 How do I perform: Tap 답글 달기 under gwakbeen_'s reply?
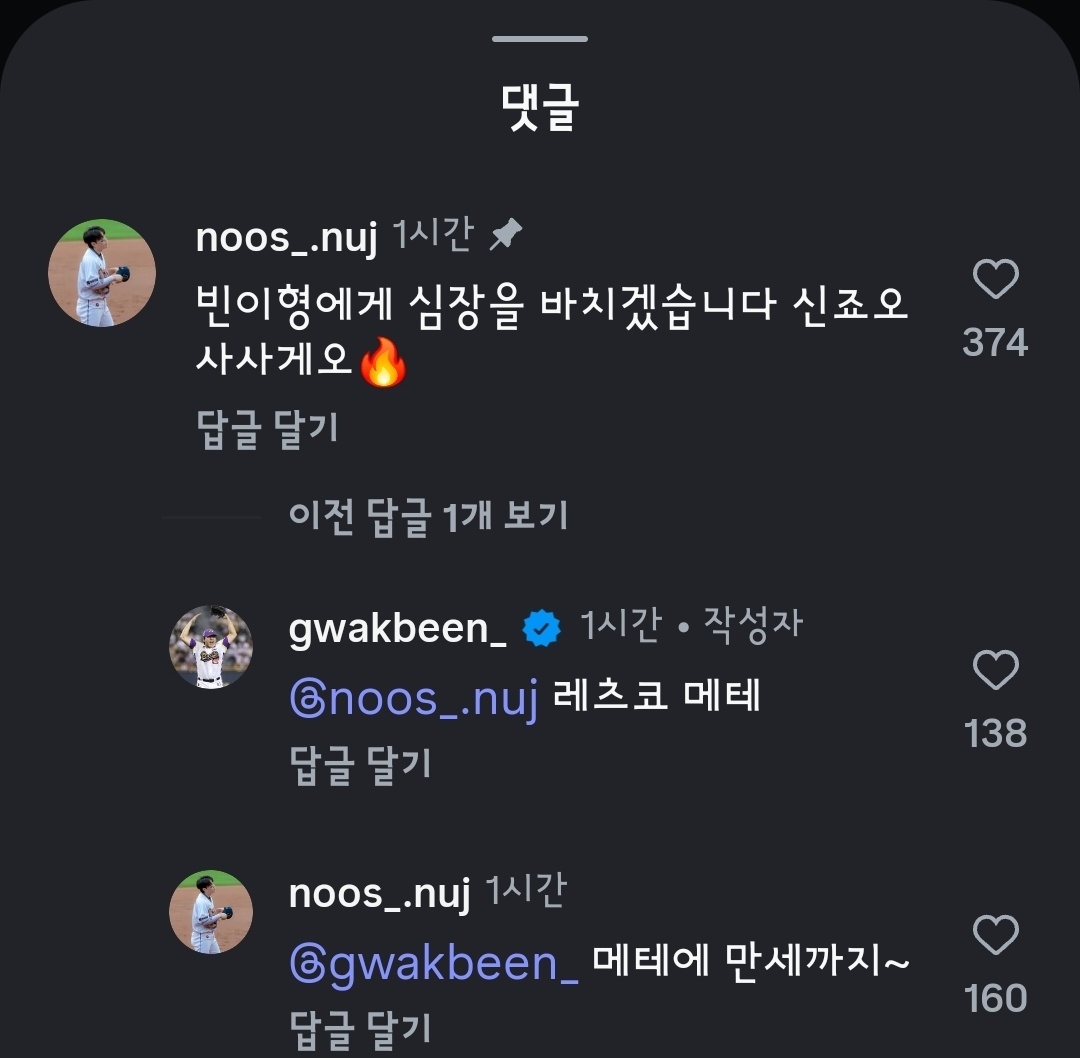(360, 764)
